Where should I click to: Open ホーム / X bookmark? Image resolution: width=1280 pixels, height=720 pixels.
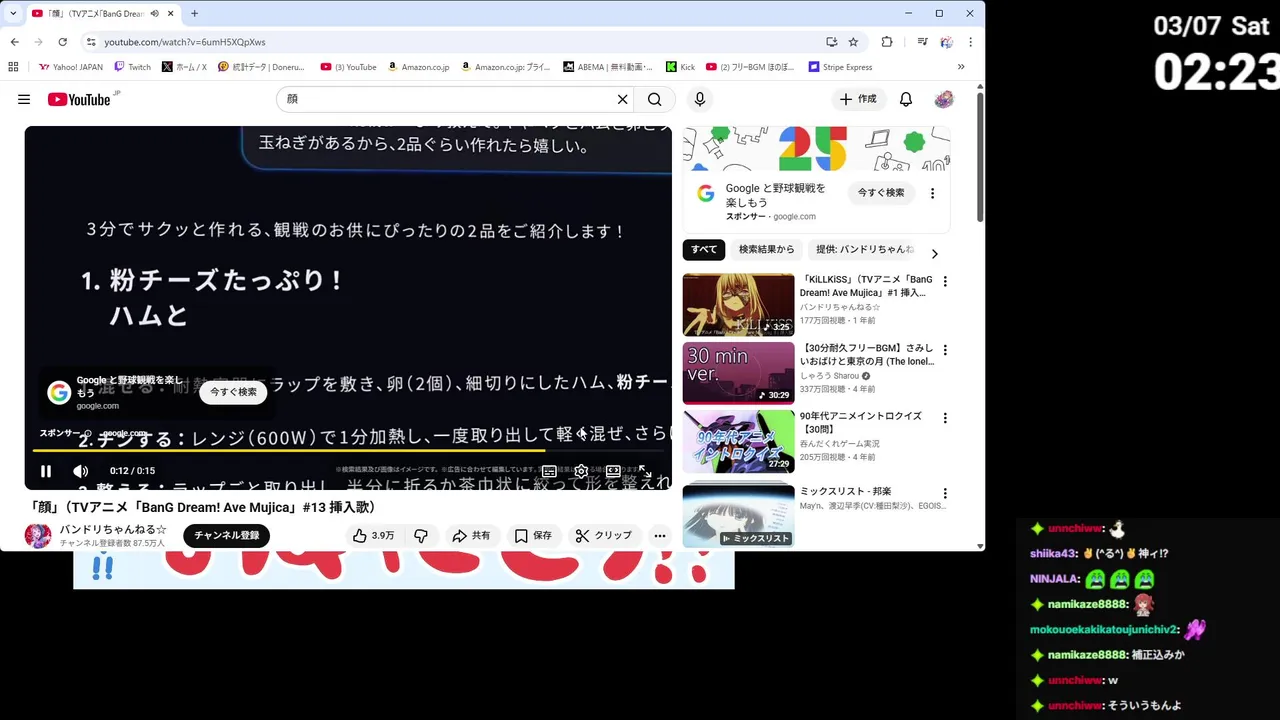[x=184, y=67]
